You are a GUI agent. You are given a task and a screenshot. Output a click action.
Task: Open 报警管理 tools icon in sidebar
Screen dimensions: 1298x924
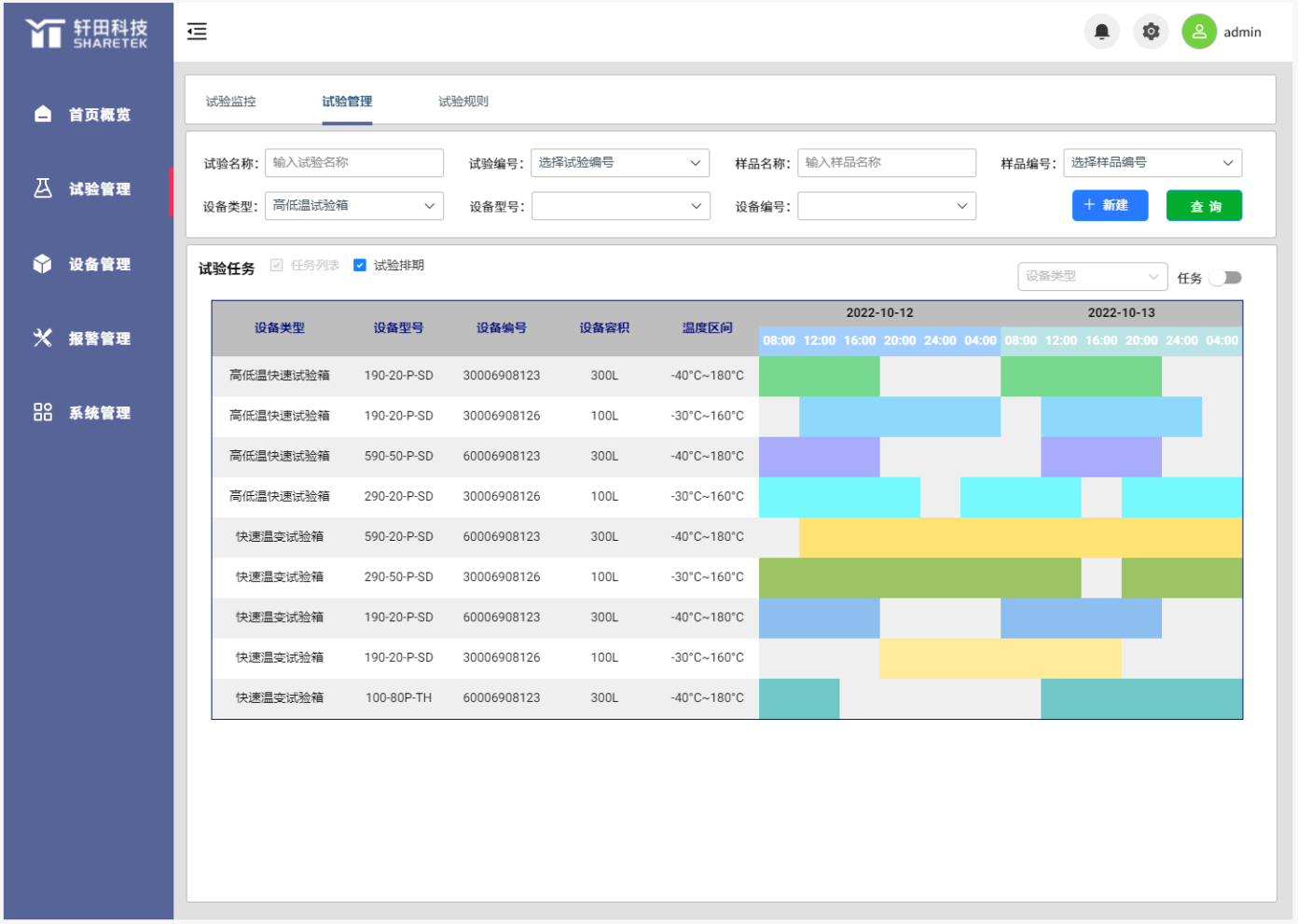click(43, 338)
